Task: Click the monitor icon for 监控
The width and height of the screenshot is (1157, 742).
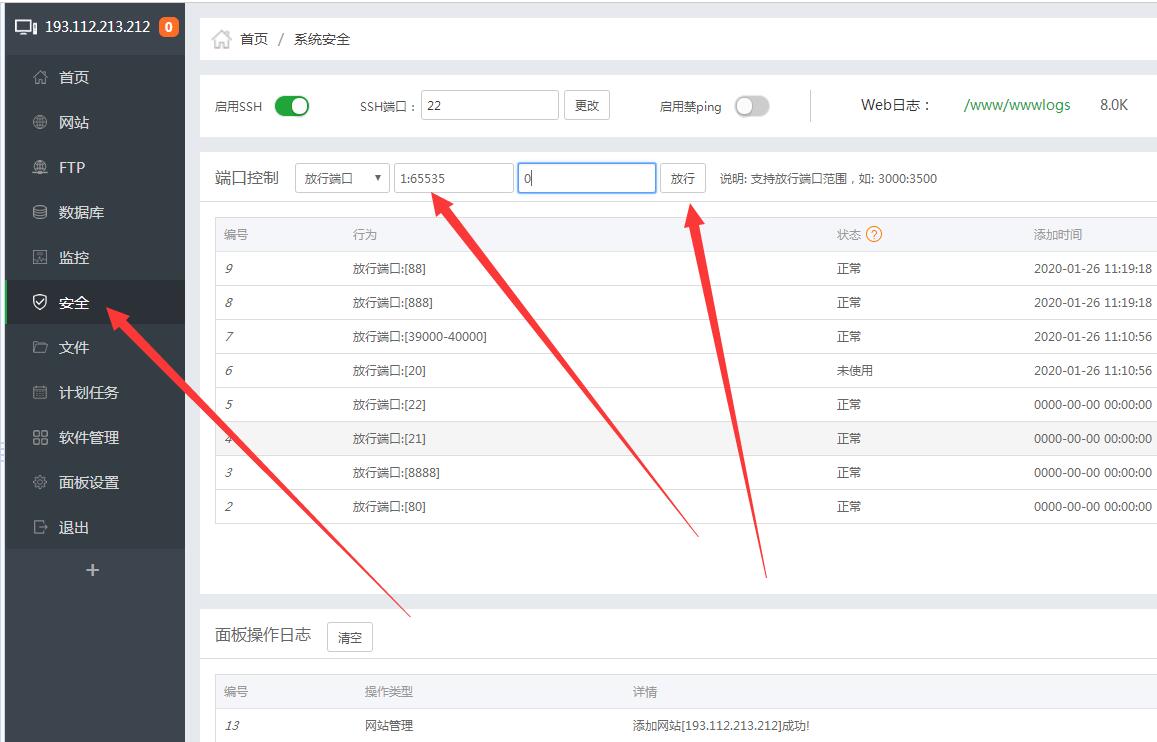Action: pyautogui.click(x=40, y=258)
